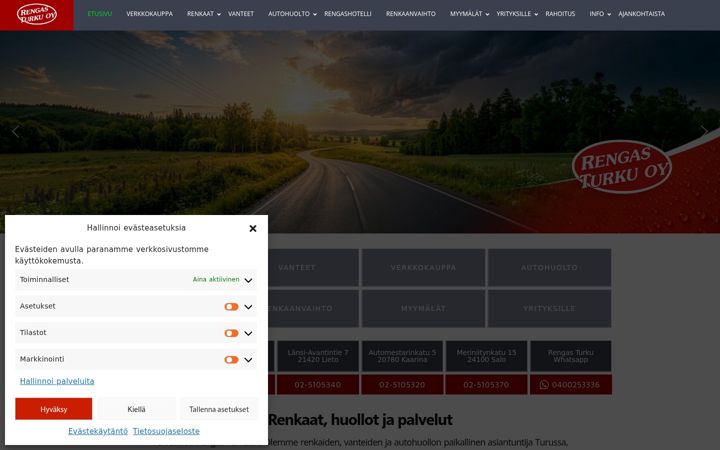Select the Meriniitynkatu 15 Salo address
This screenshot has height=450, width=720.
486,356
